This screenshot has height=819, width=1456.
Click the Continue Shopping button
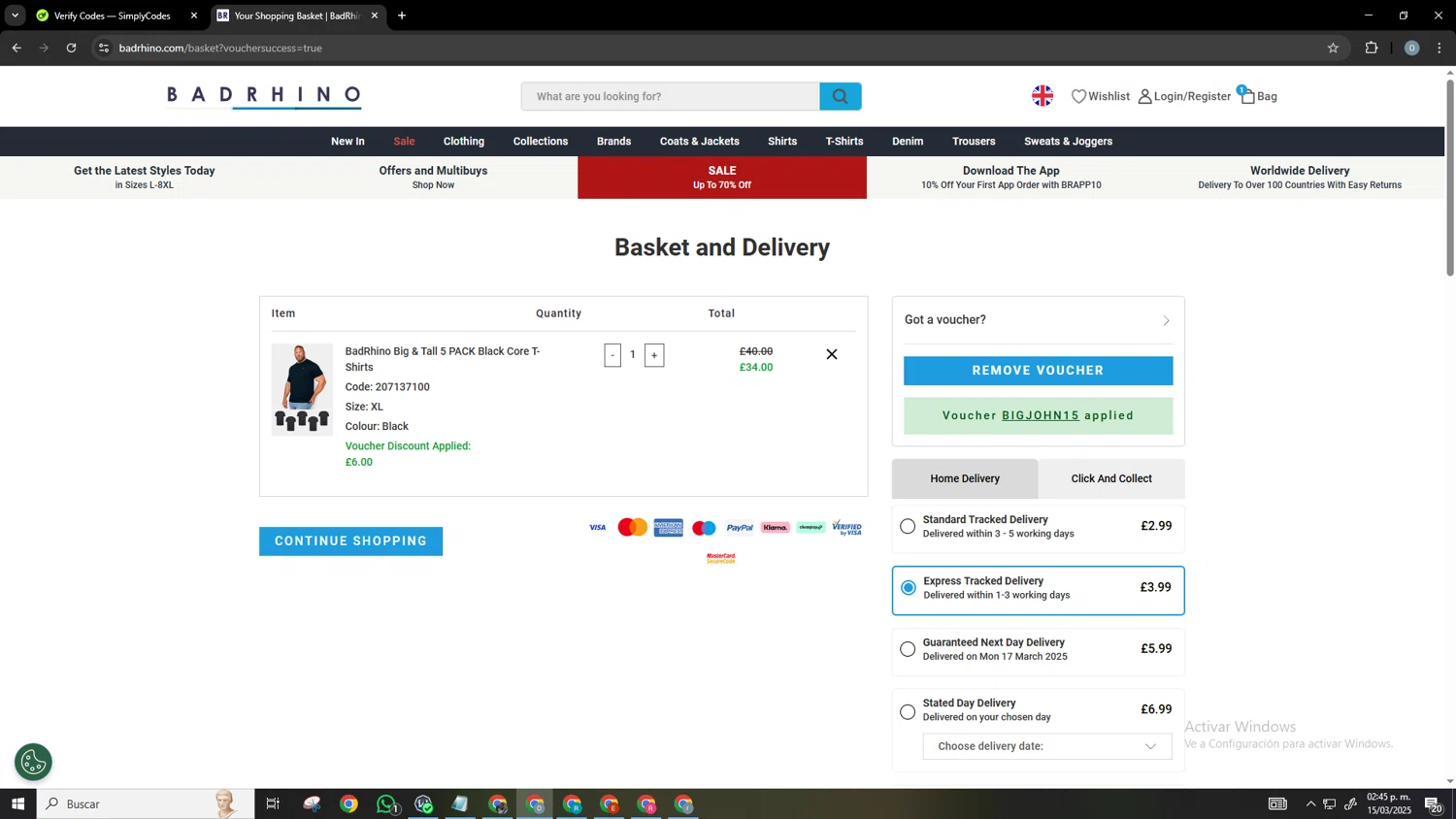350,541
